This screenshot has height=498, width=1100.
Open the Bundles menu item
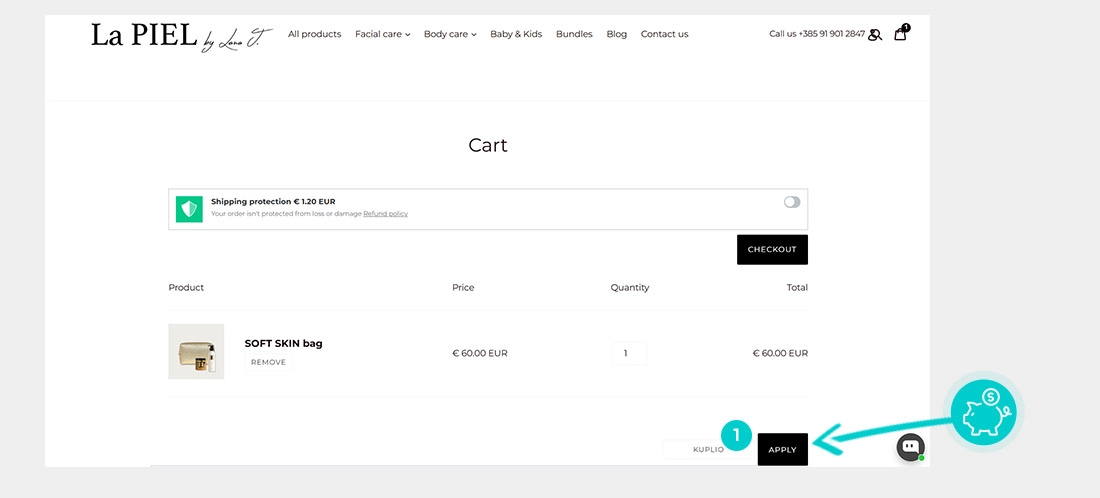574,34
